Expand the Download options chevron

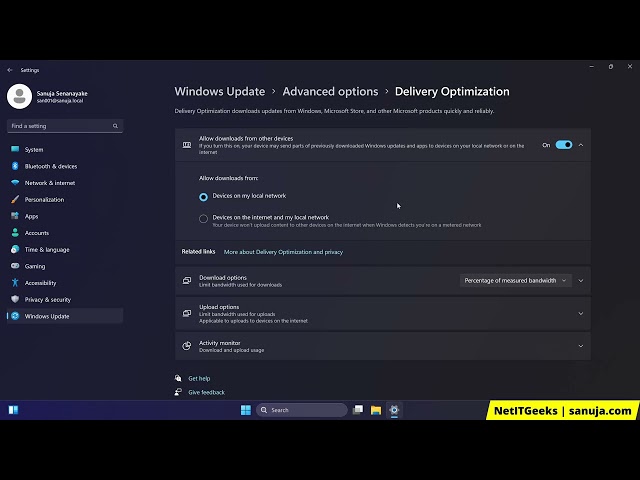[x=581, y=281]
